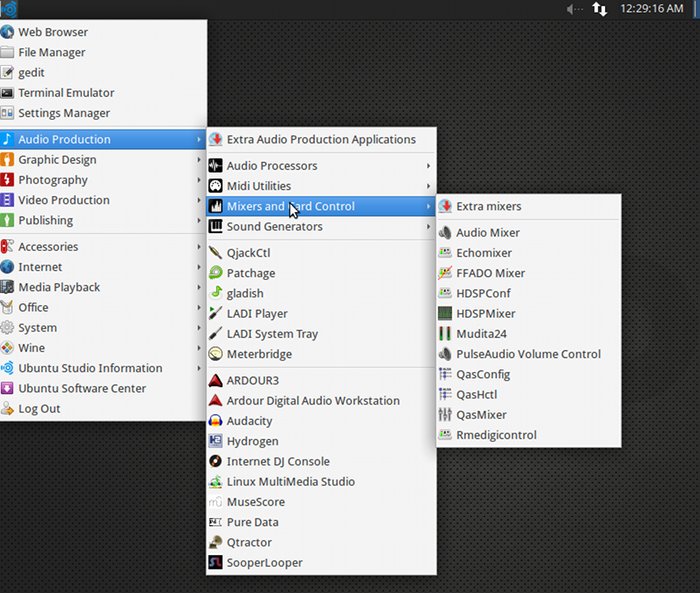Open the Publishing menu category
700x593 pixels.
103,220
